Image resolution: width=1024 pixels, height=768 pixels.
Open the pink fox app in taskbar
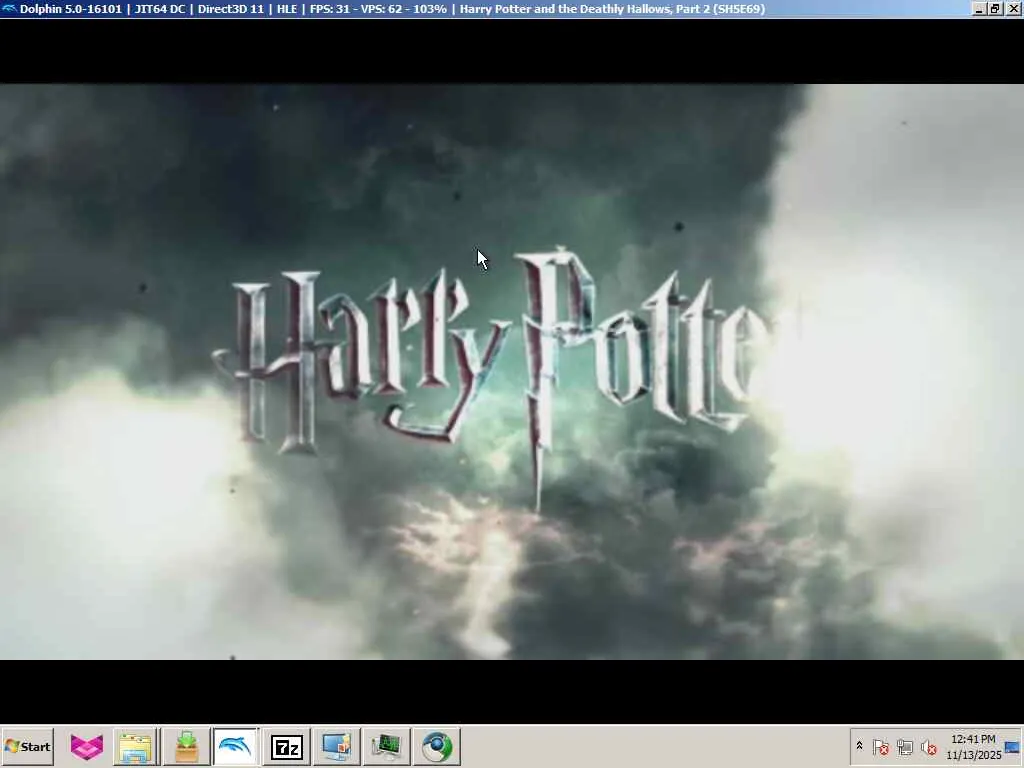pyautogui.click(x=87, y=746)
